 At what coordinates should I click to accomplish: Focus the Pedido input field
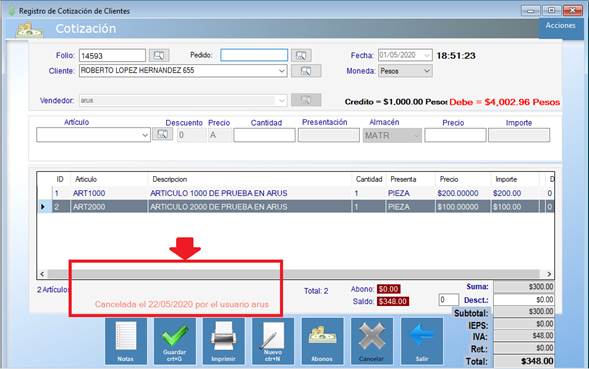click(x=254, y=55)
